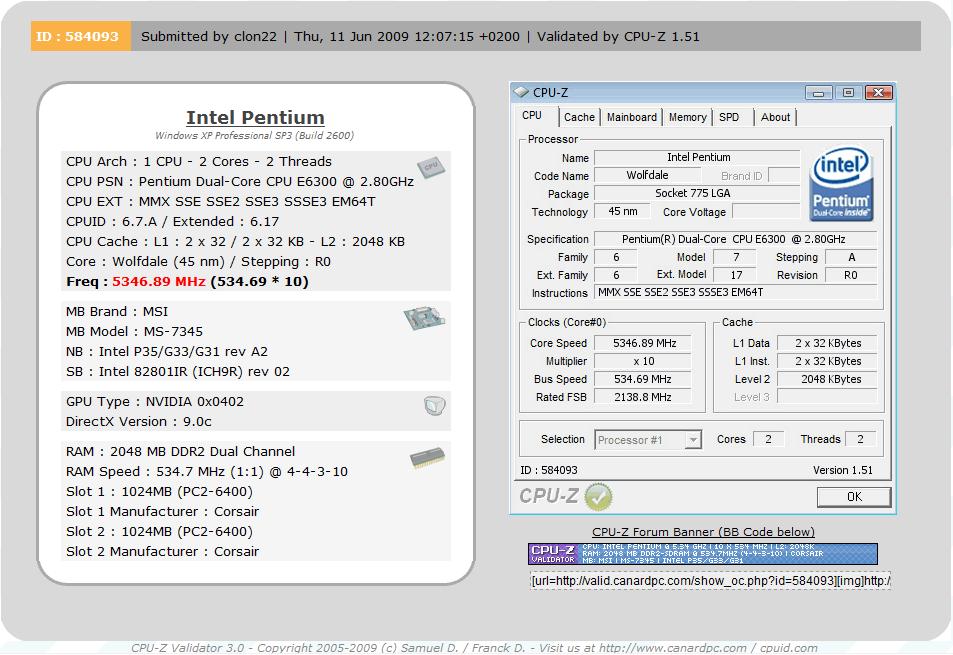
Task: Maximize the CPU-Z window
Action: [848, 93]
